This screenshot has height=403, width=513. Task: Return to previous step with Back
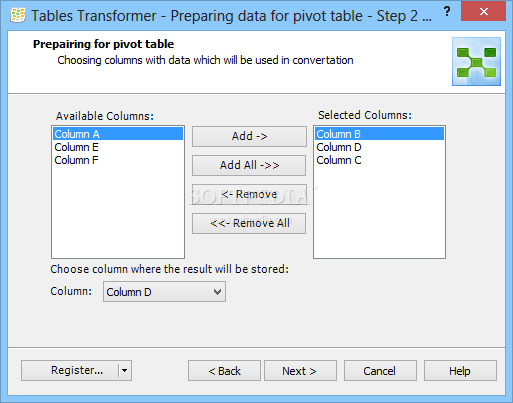click(x=224, y=370)
